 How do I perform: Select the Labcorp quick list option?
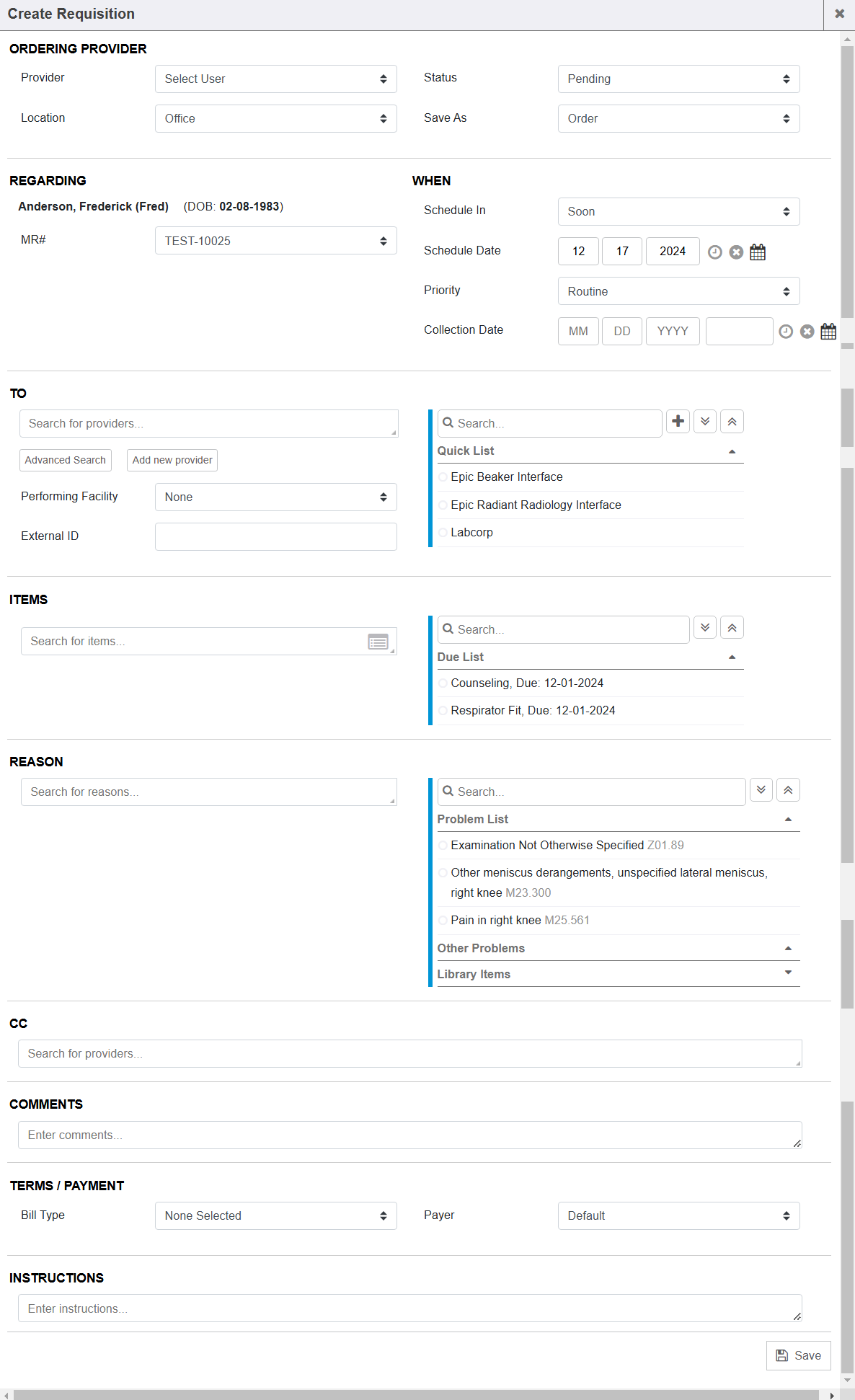tap(471, 533)
